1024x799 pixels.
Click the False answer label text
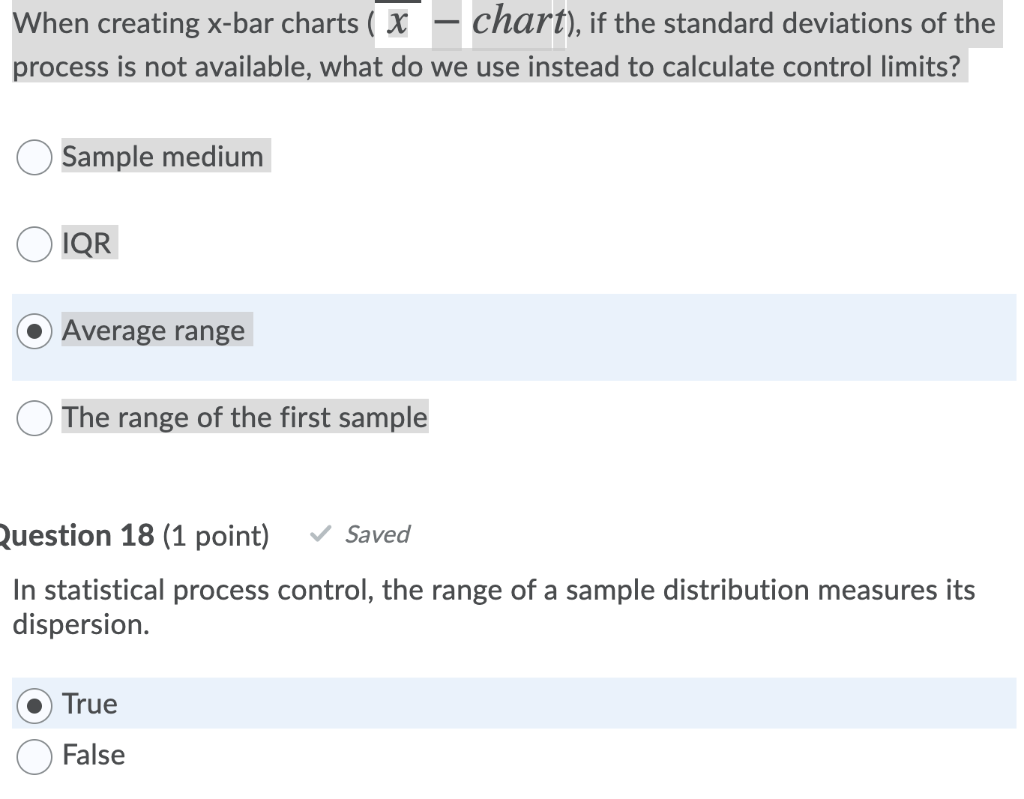(94, 755)
